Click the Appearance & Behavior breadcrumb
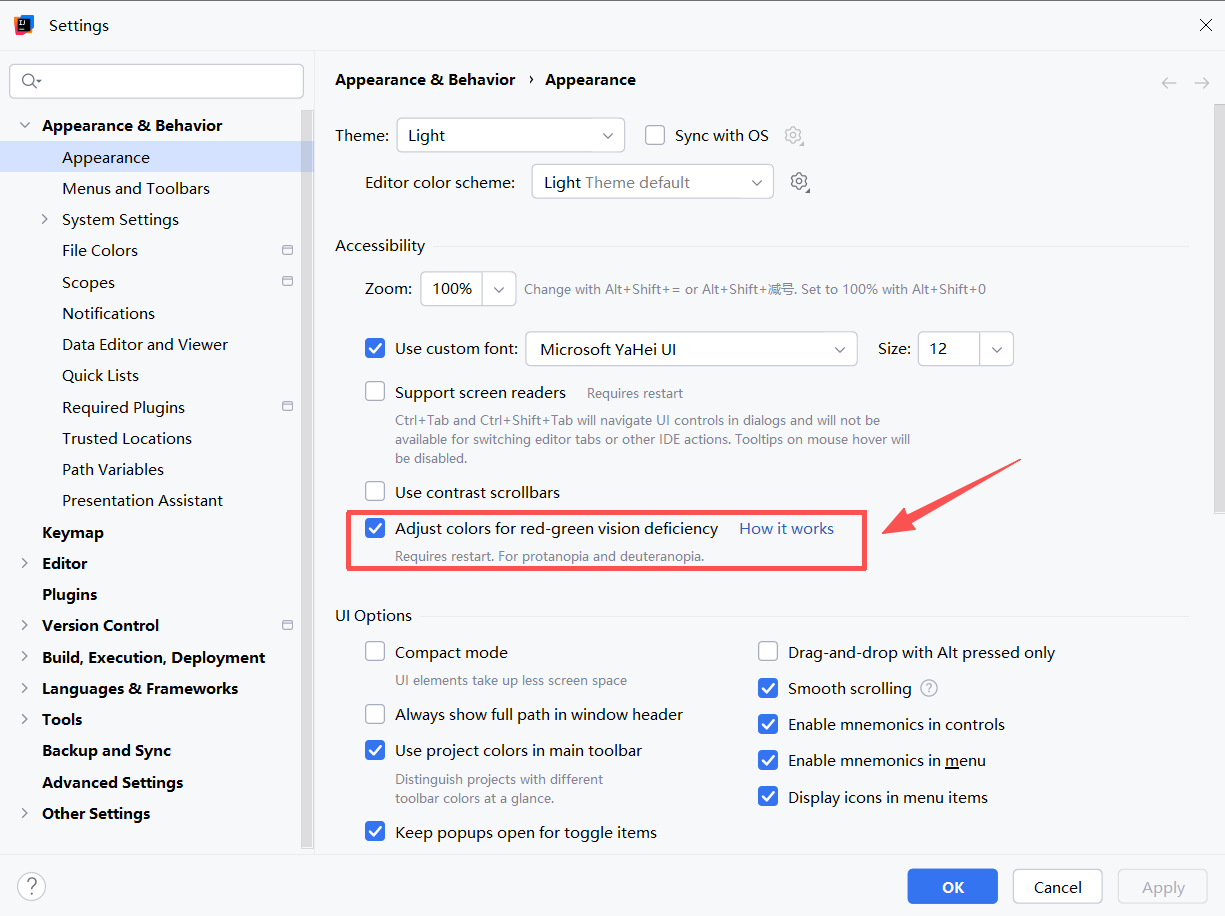Viewport: 1225px width, 916px height. [425, 79]
